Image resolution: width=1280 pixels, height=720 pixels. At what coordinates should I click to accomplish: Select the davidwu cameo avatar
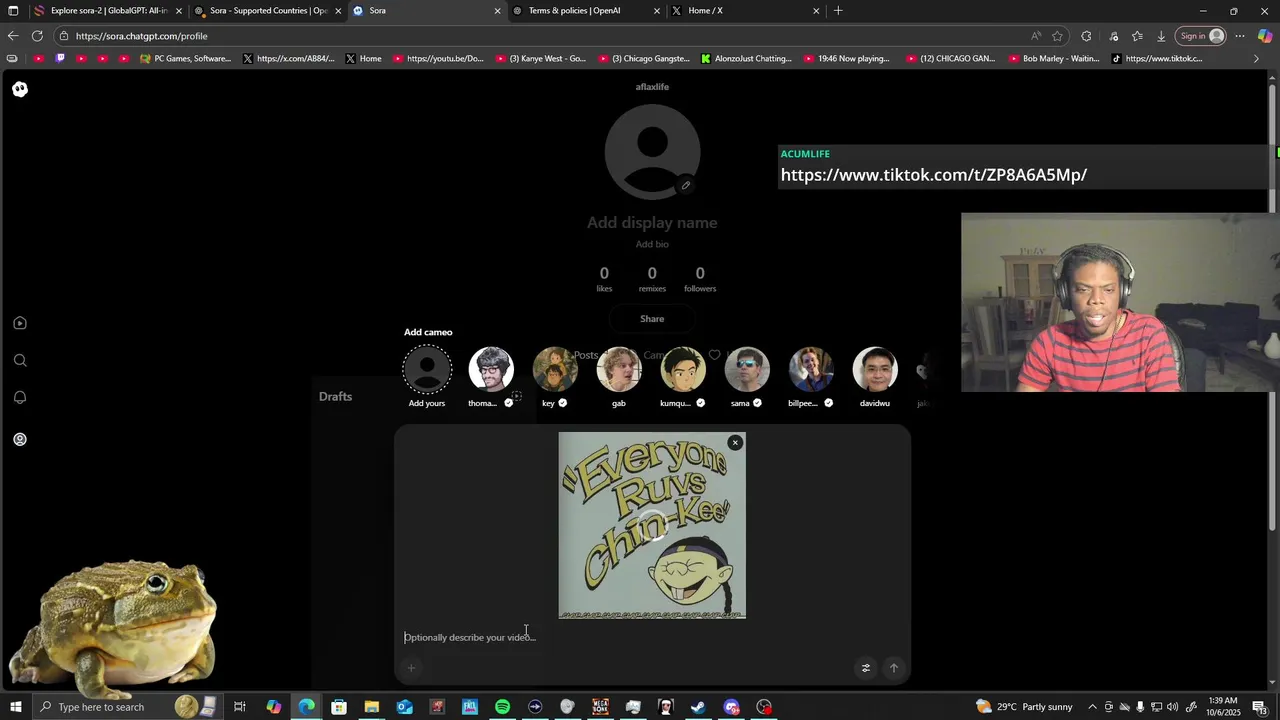click(875, 370)
